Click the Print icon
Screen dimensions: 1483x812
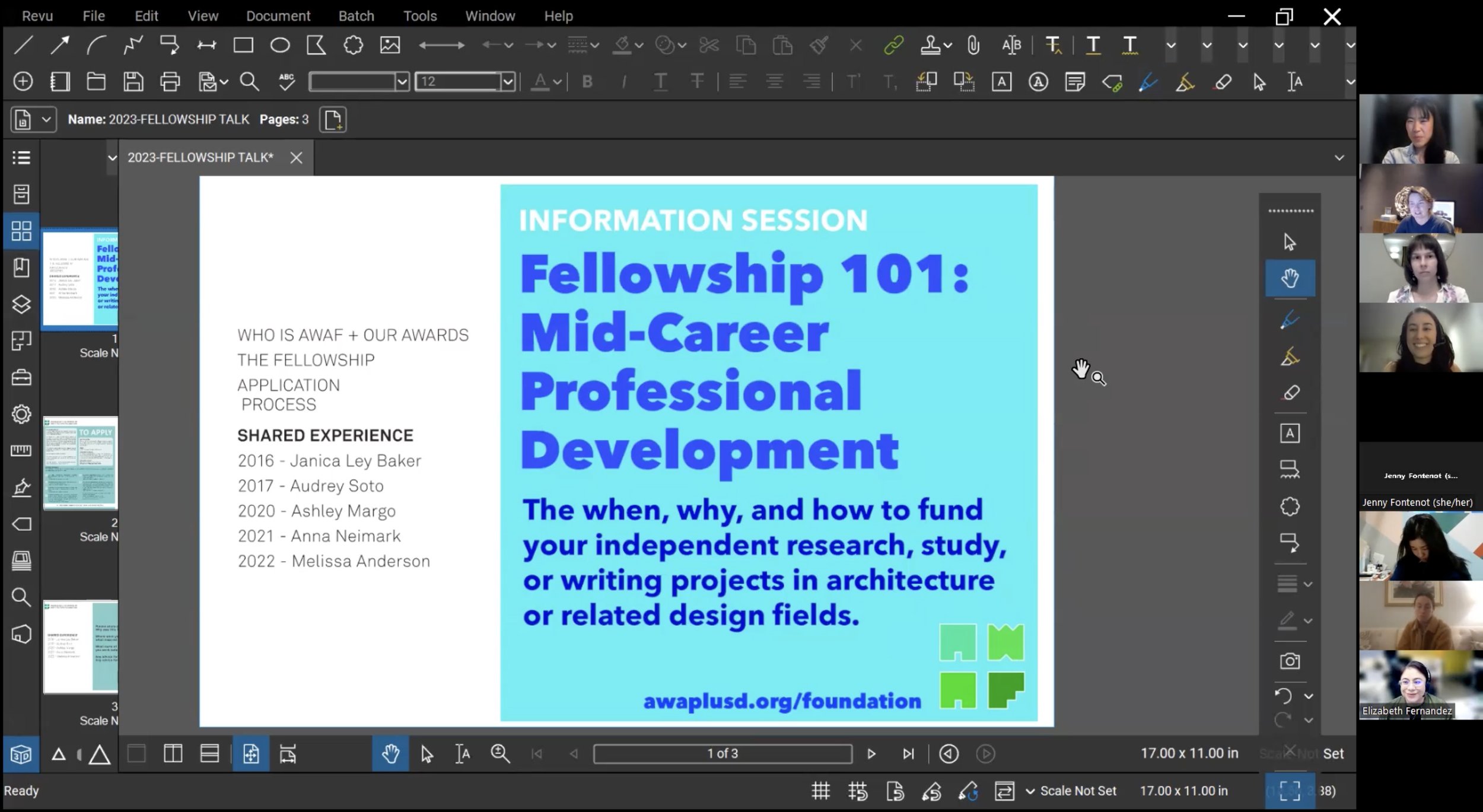[x=170, y=81]
